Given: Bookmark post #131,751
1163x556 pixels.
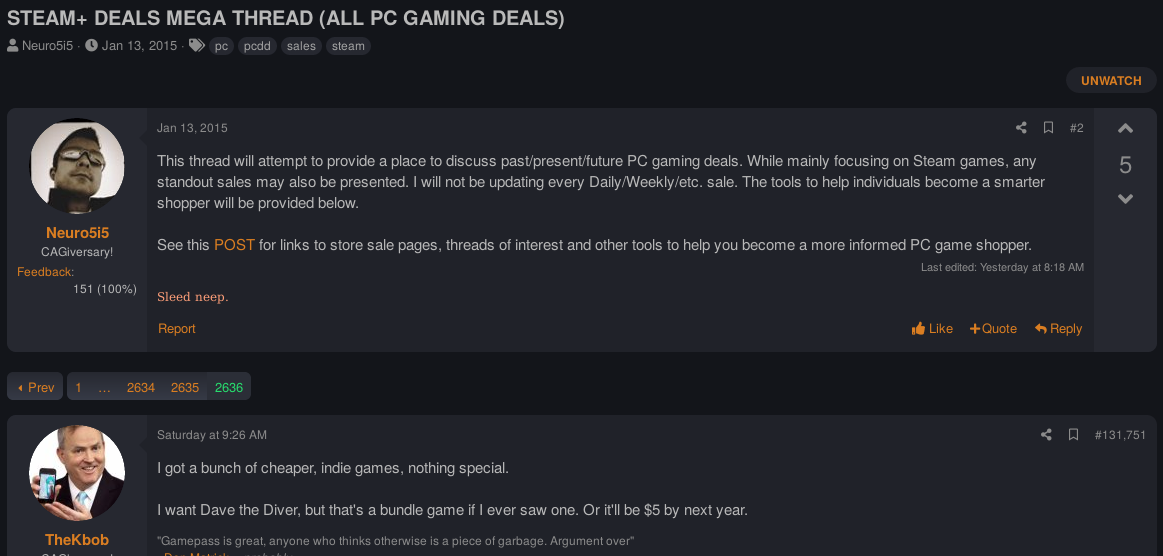Looking at the screenshot, I should pyautogui.click(x=1073, y=434).
